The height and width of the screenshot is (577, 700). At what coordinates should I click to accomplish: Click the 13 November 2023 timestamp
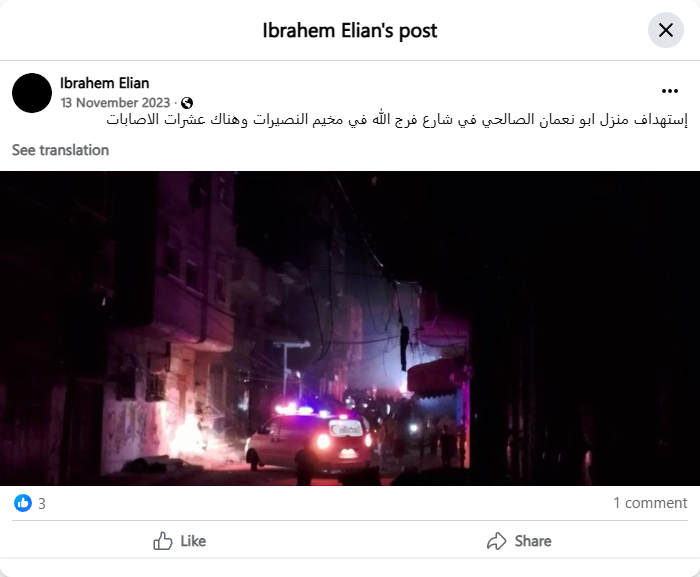[115, 103]
